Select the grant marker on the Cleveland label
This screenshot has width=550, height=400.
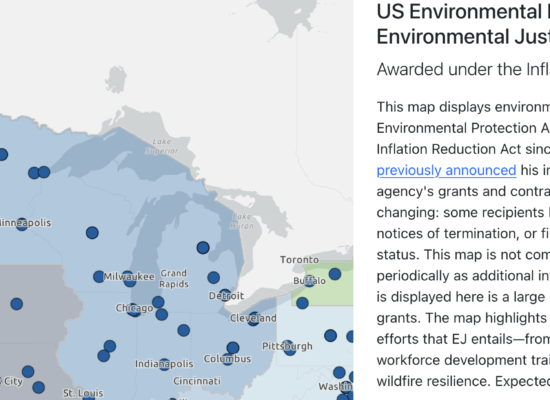(x=254, y=319)
